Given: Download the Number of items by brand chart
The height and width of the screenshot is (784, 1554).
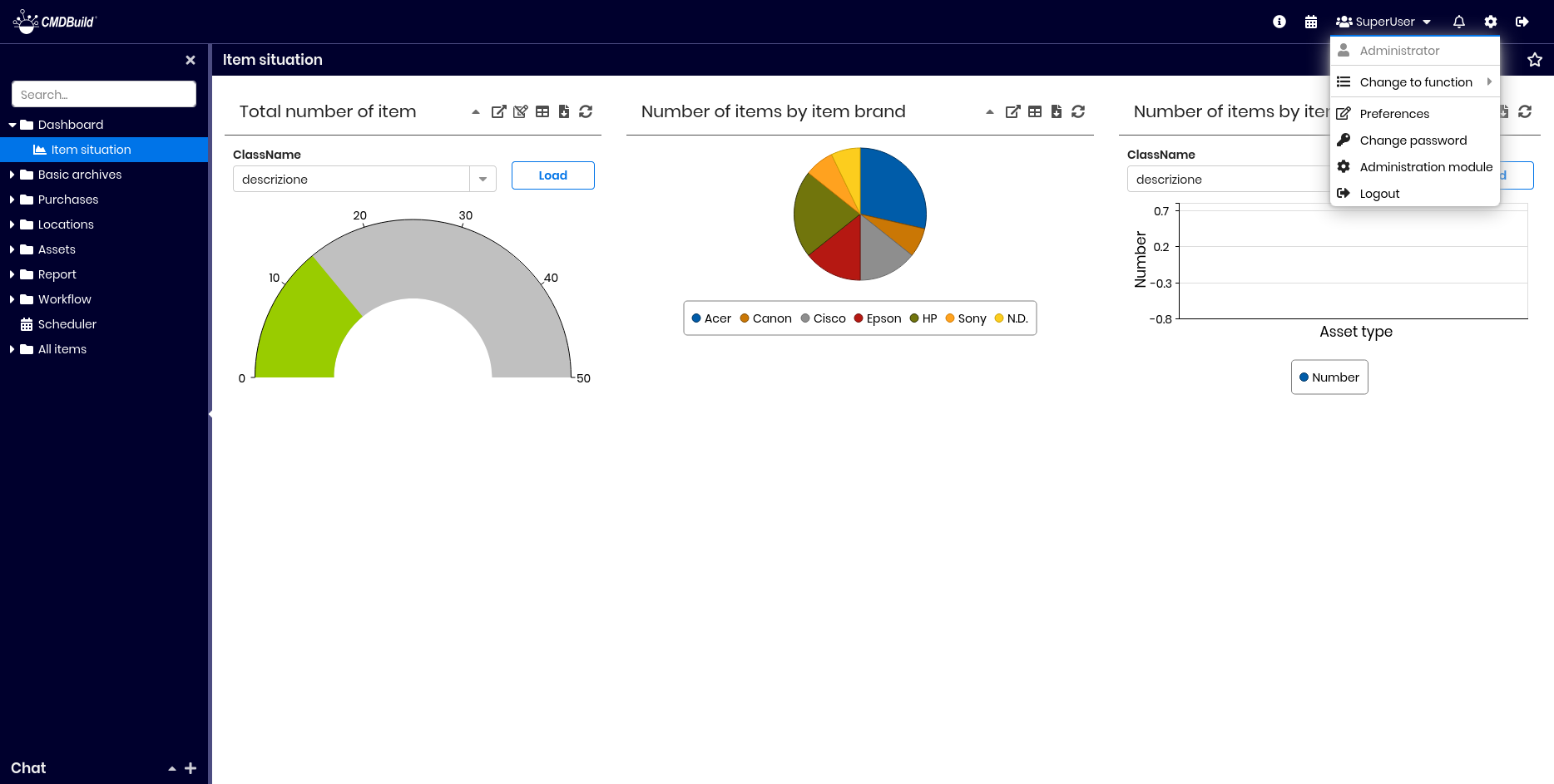Looking at the screenshot, I should pyautogui.click(x=1057, y=111).
